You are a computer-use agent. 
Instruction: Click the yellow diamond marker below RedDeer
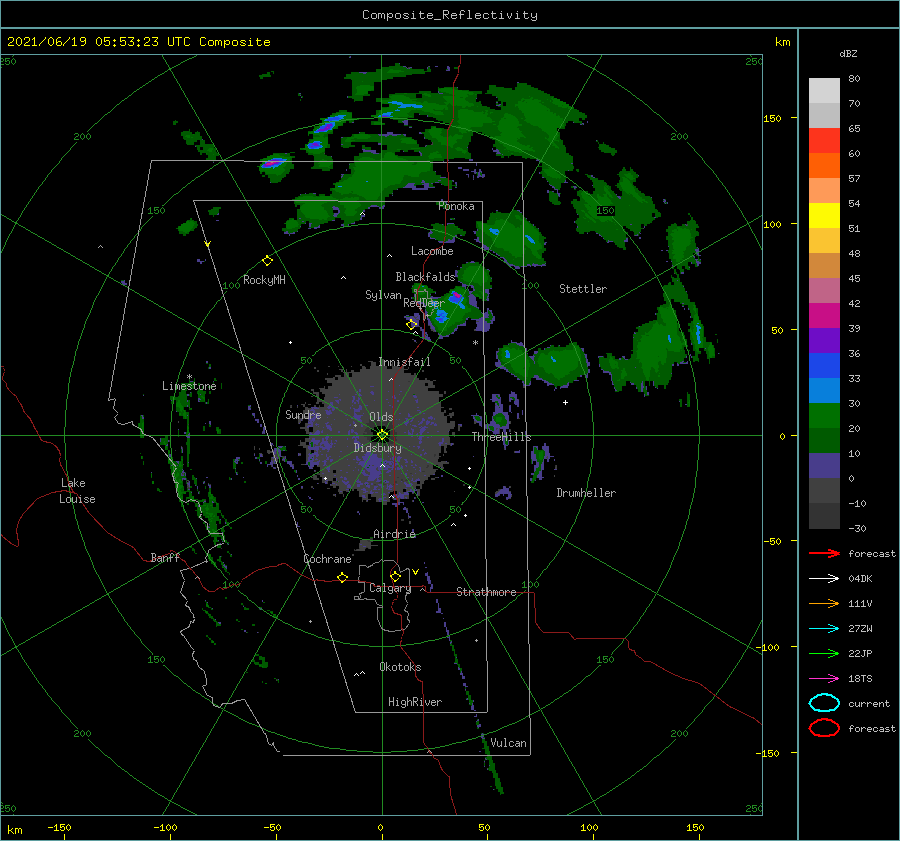pos(412,325)
